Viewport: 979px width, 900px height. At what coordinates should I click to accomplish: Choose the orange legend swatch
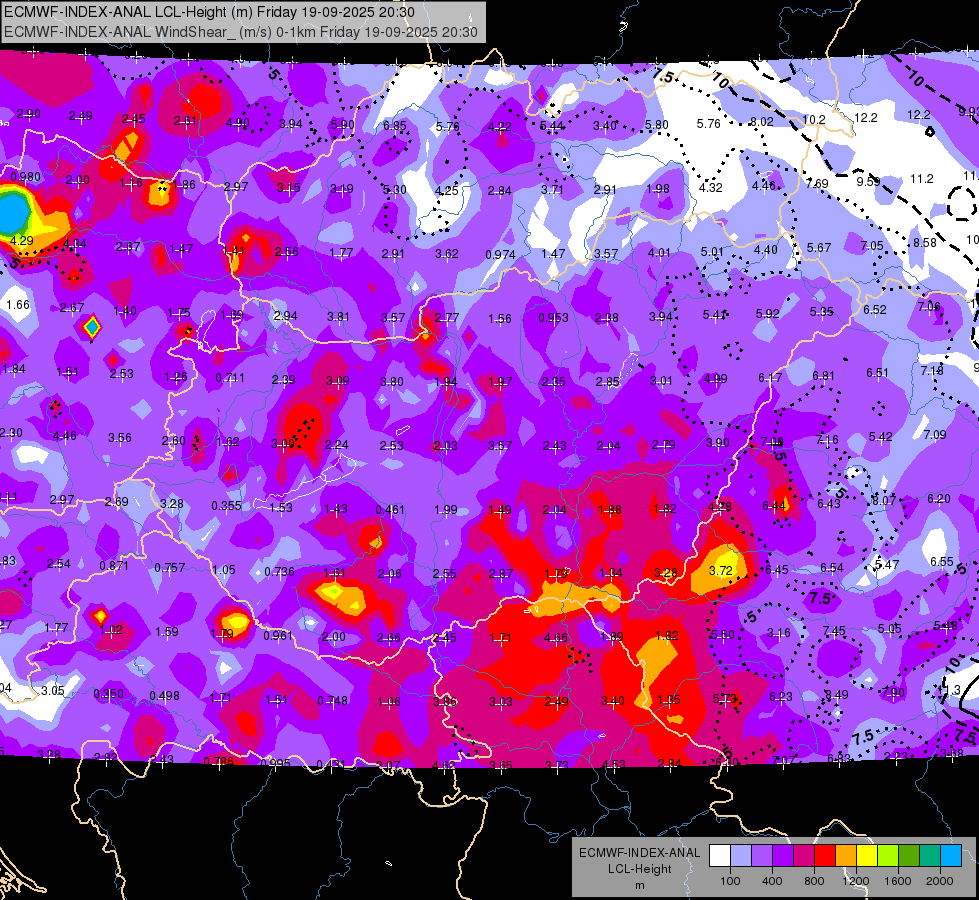(846, 856)
